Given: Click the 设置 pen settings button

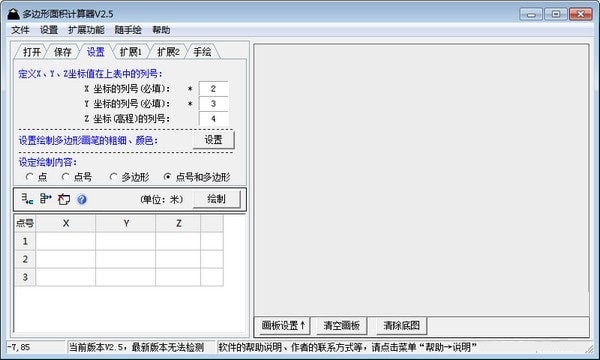Looking at the screenshot, I should 214,140.
